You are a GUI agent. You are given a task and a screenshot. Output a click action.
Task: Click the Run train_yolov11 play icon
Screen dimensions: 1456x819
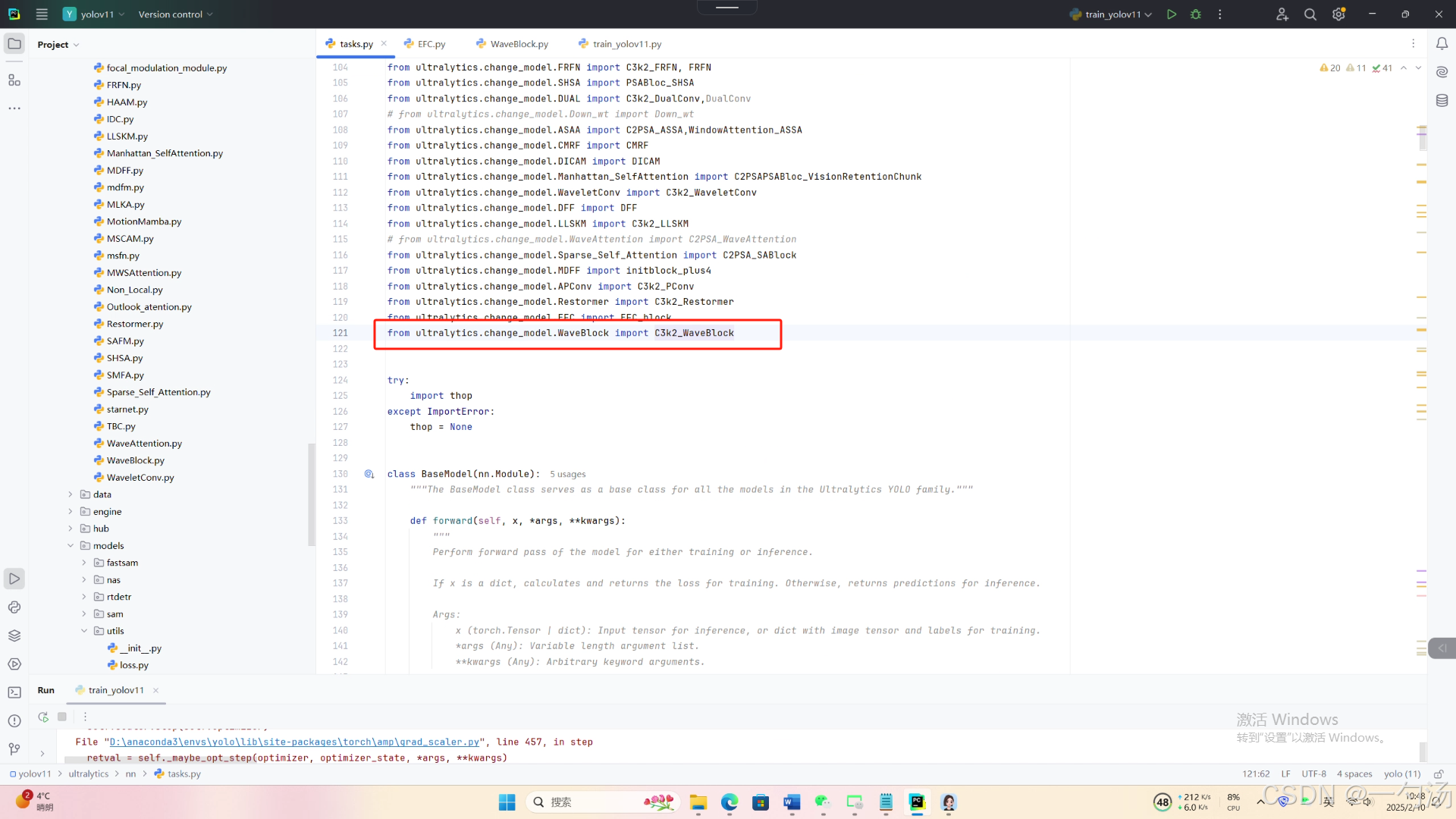coord(1172,14)
